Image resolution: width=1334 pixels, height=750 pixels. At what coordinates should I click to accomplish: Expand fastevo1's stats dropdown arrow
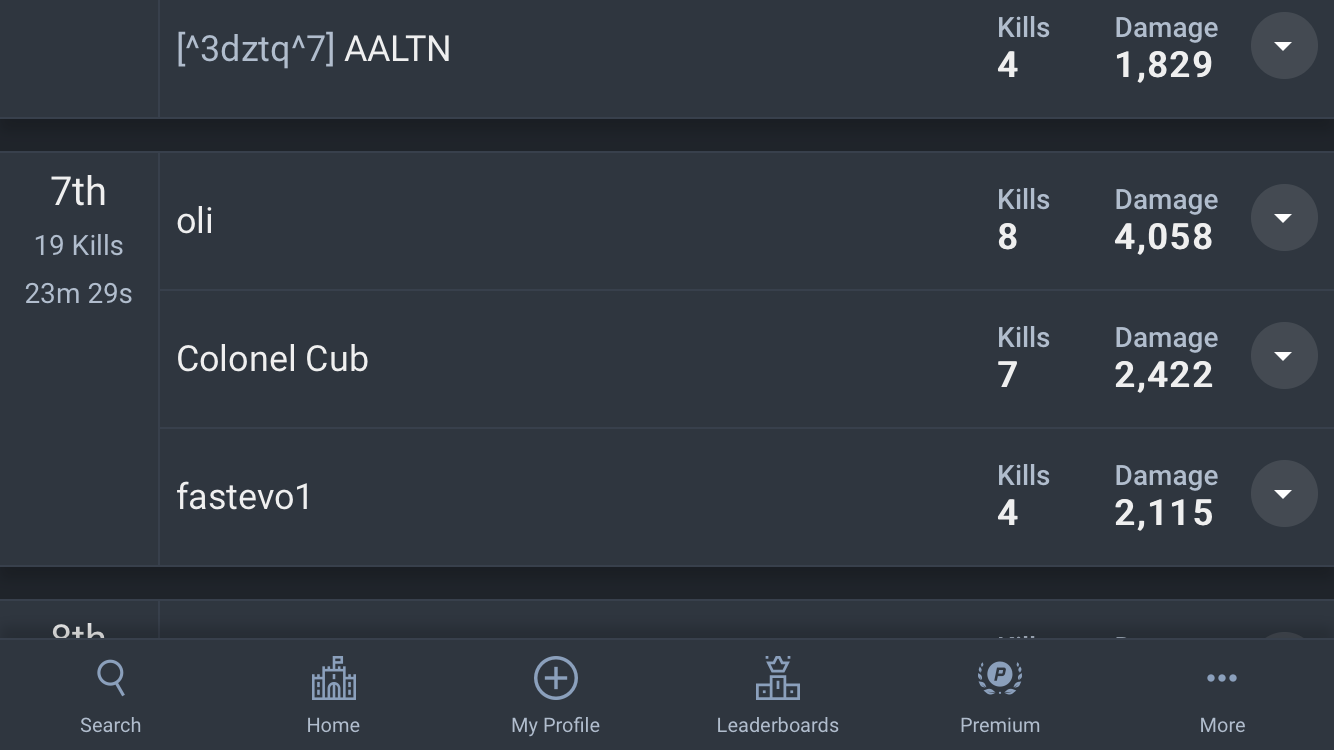point(1284,494)
